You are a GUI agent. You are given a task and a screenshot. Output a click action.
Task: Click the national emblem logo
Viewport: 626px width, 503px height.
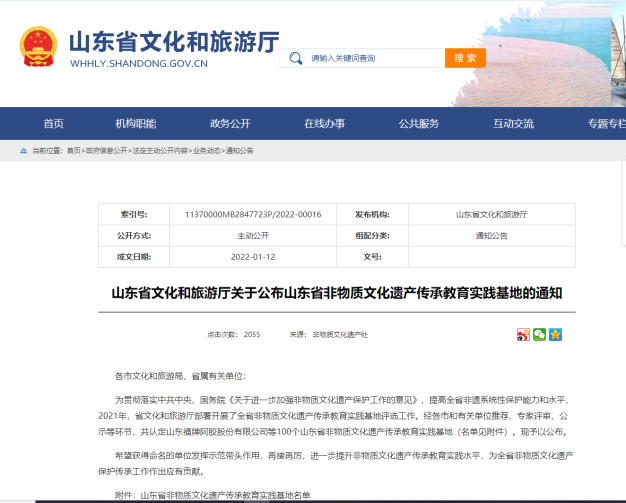coord(38,46)
